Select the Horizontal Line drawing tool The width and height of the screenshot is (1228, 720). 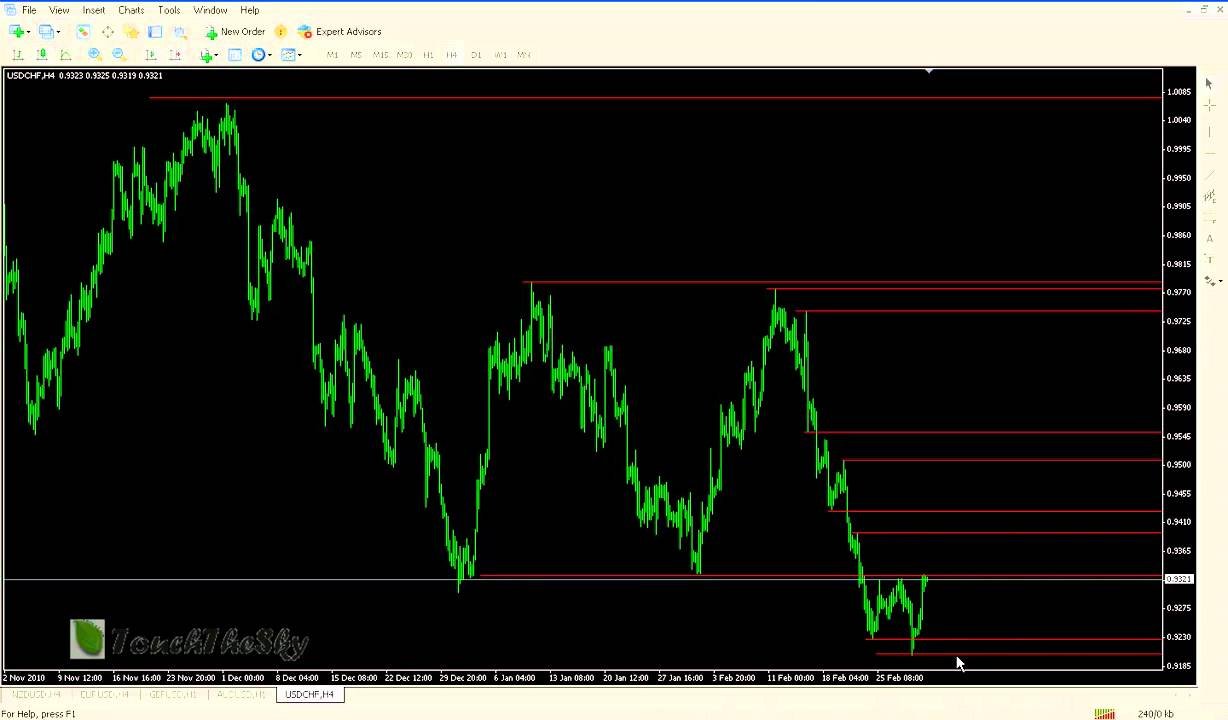pyautogui.click(x=1209, y=153)
